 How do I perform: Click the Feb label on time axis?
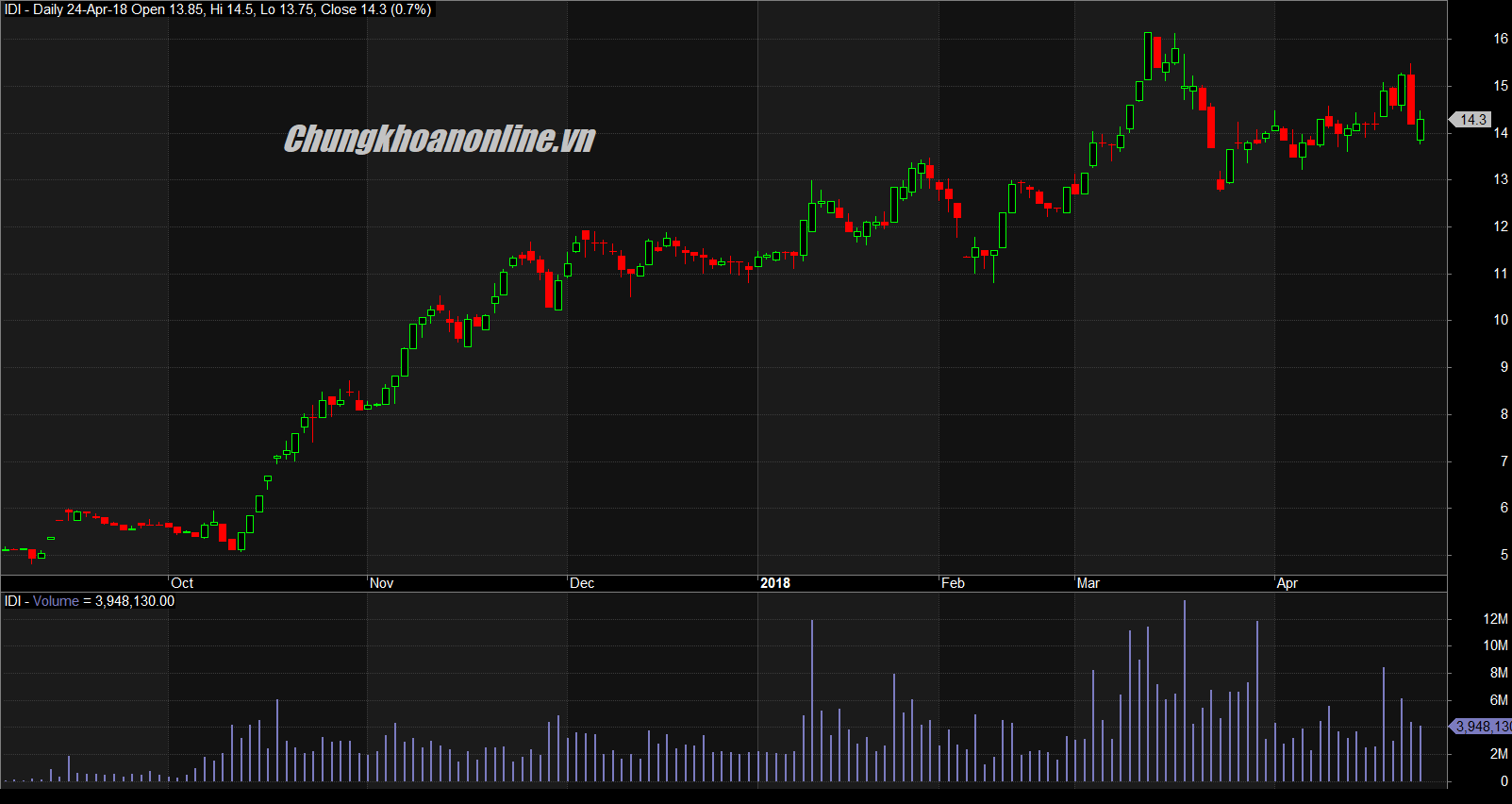(953, 583)
